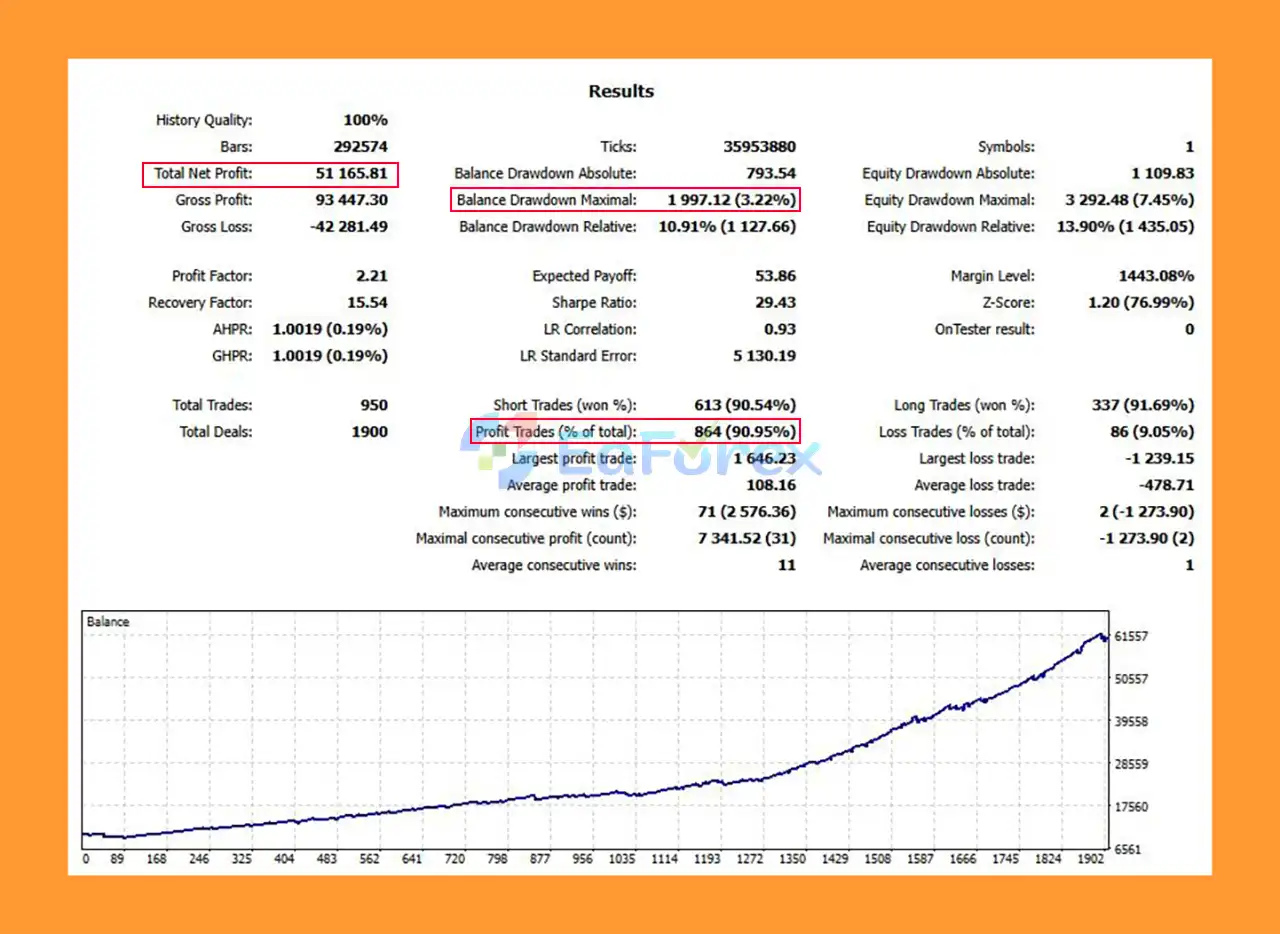Select the Profit Trades value 864 (90.95%)

[x=745, y=432]
